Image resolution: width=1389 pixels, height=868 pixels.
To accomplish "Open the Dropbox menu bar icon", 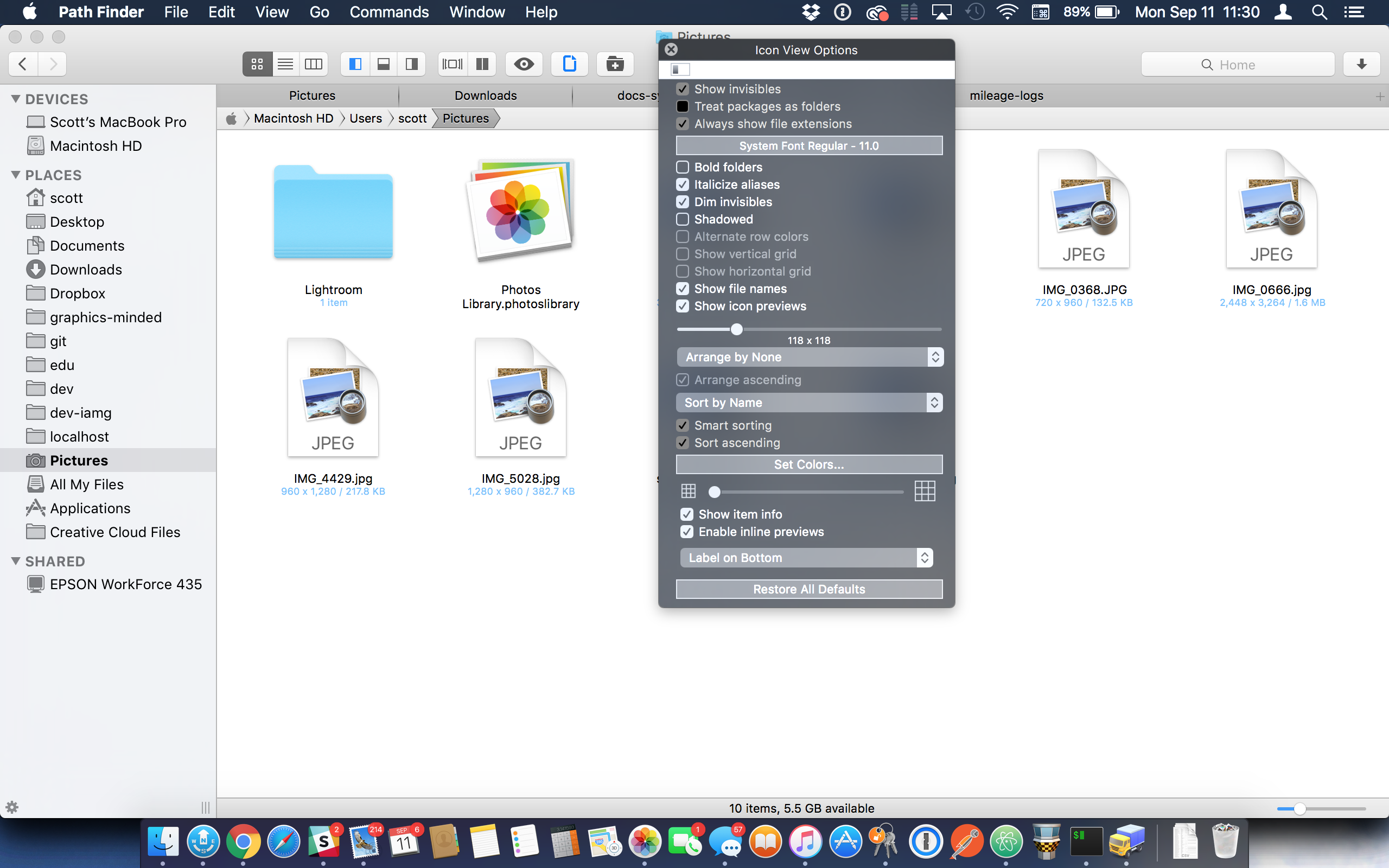I will [x=811, y=11].
